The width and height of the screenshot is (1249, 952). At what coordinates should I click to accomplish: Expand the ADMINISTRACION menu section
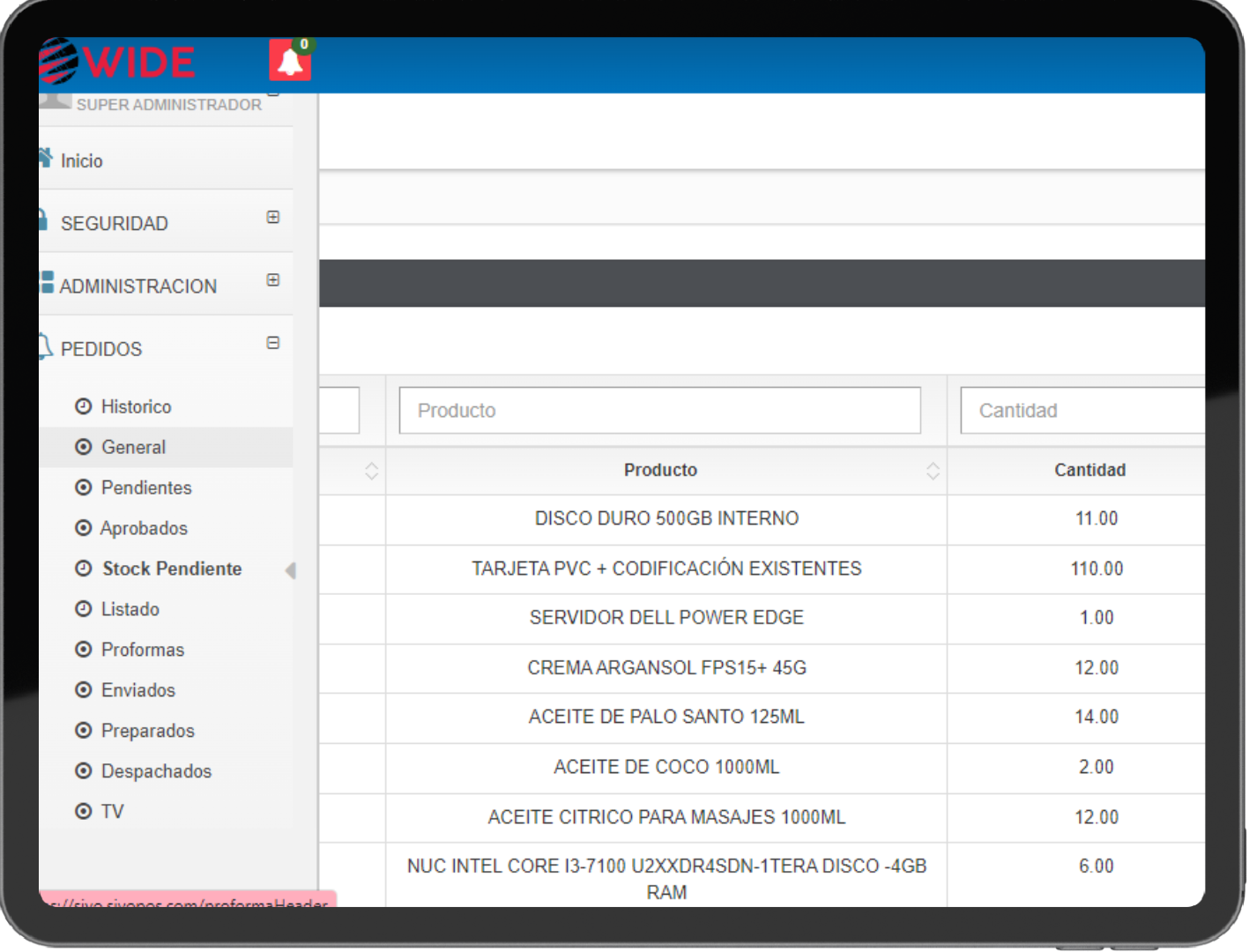pos(273,279)
